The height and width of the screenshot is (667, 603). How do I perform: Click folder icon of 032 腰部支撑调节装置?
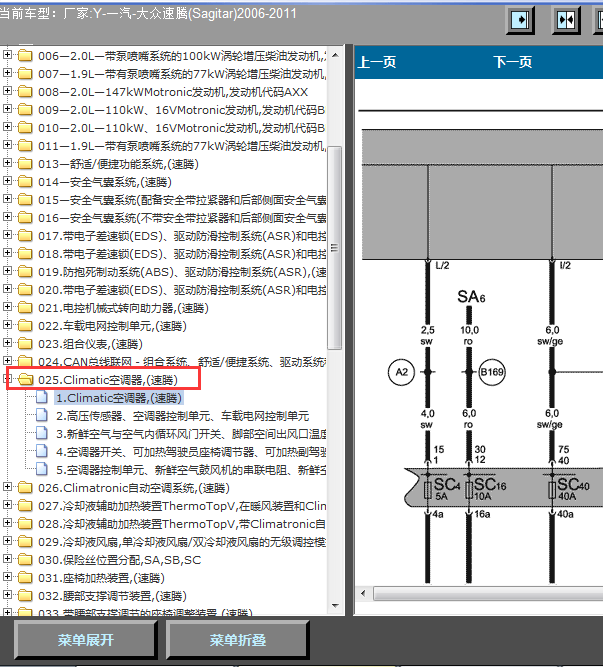pyautogui.click(x=25, y=596)
